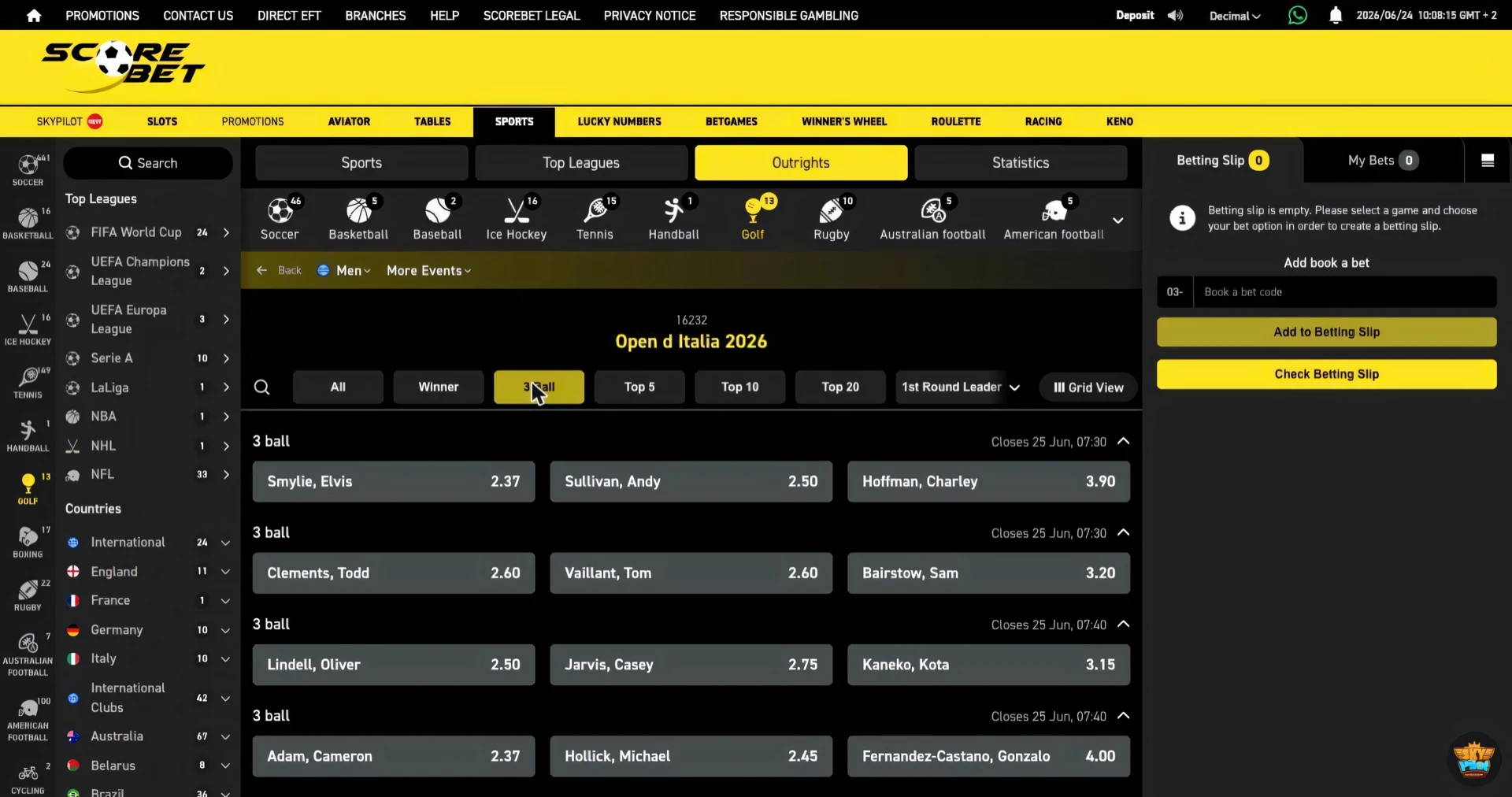Open the My Bets tab
This screenshot has width=1512, height=797.
click(x=1383, y=161)
